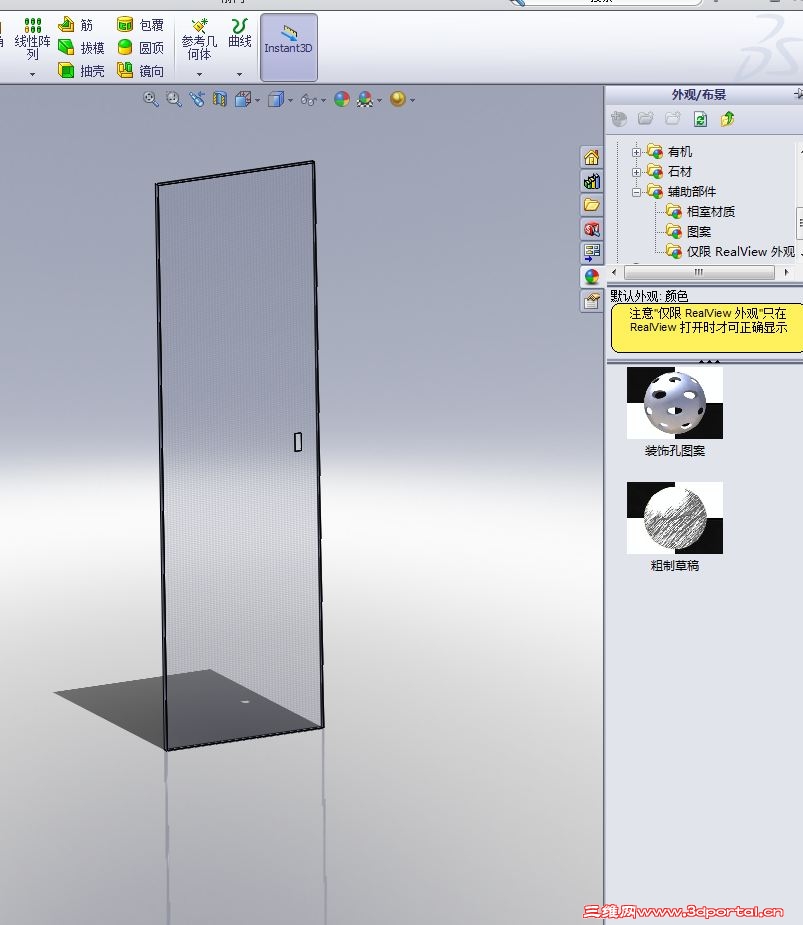Click the Zoom to Fit view icon

click(150, 99)
